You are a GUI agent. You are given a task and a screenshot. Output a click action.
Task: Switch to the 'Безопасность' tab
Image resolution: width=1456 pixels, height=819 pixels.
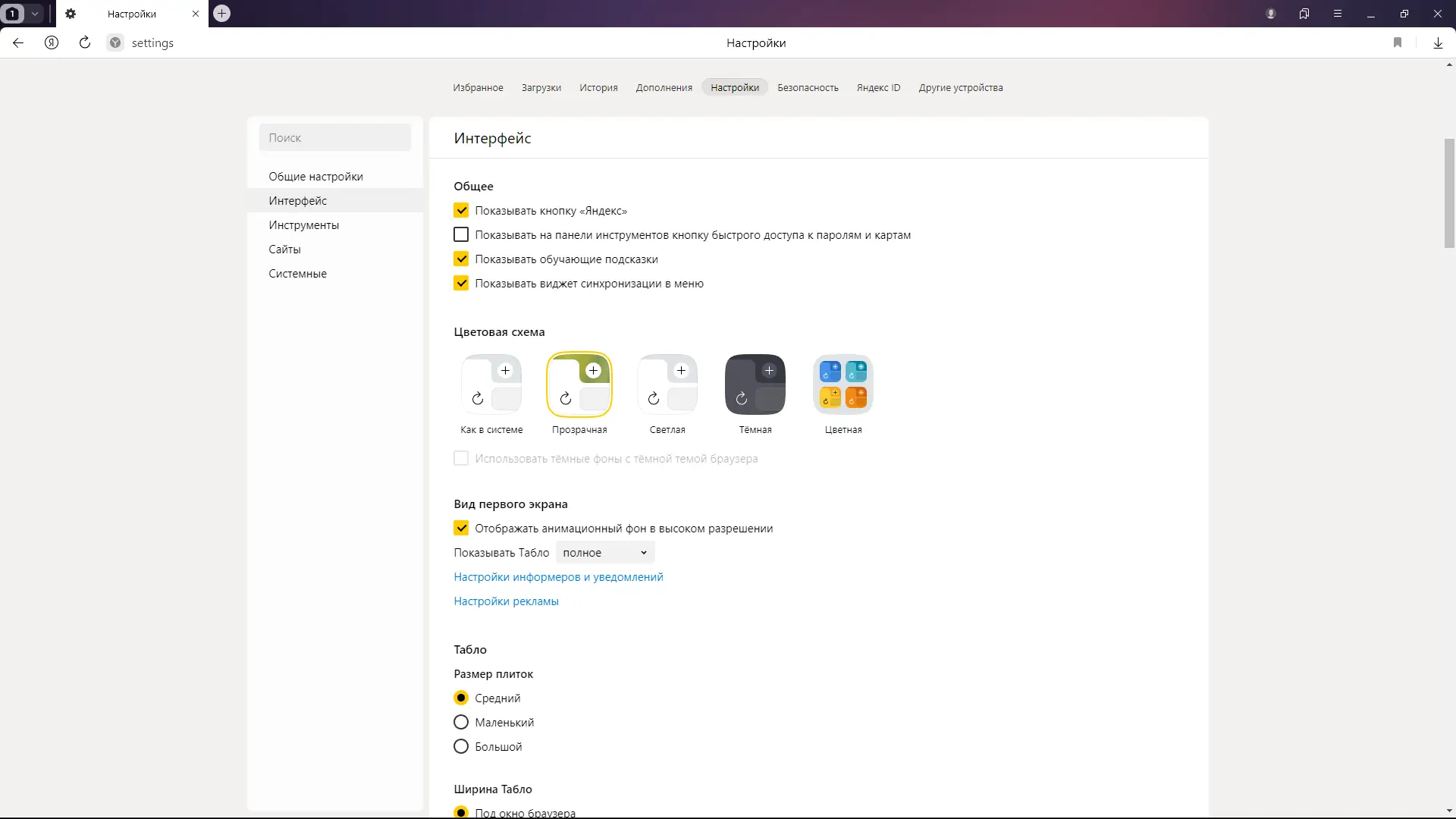pos(808,88)
